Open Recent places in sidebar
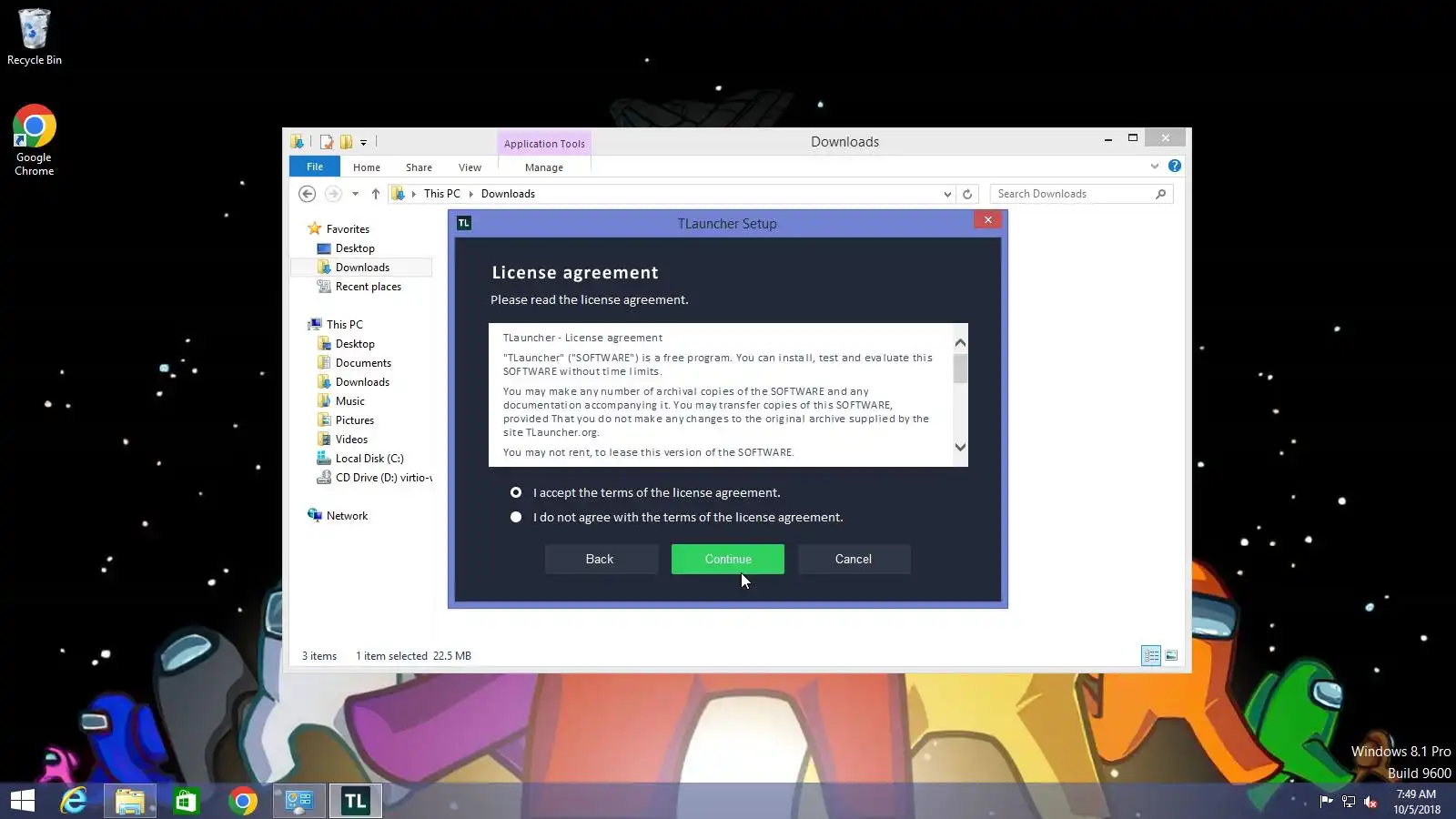 pyautogui.click(x=368, y=287)
